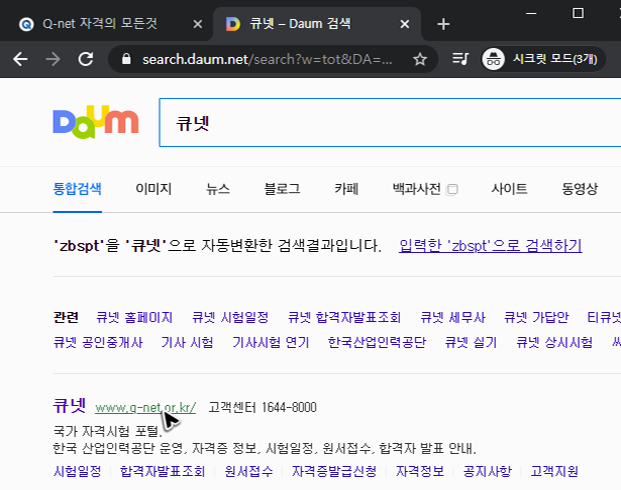Click related search 큐넷 가답안

(536, 317)
